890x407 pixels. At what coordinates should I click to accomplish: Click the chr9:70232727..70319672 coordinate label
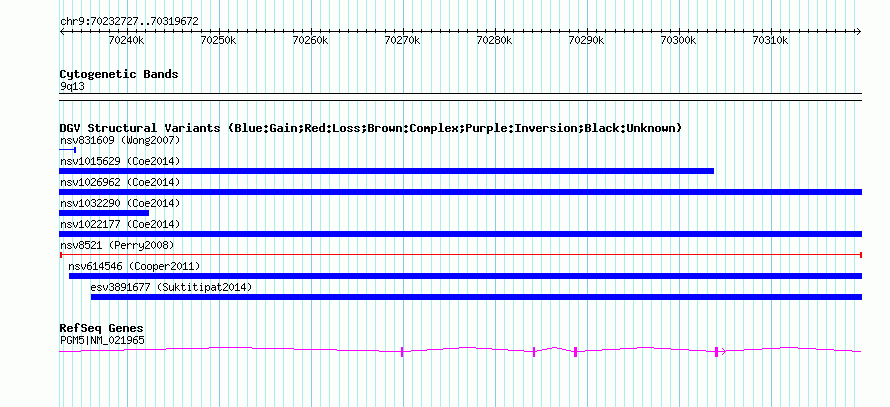click(x=129, y=21)
